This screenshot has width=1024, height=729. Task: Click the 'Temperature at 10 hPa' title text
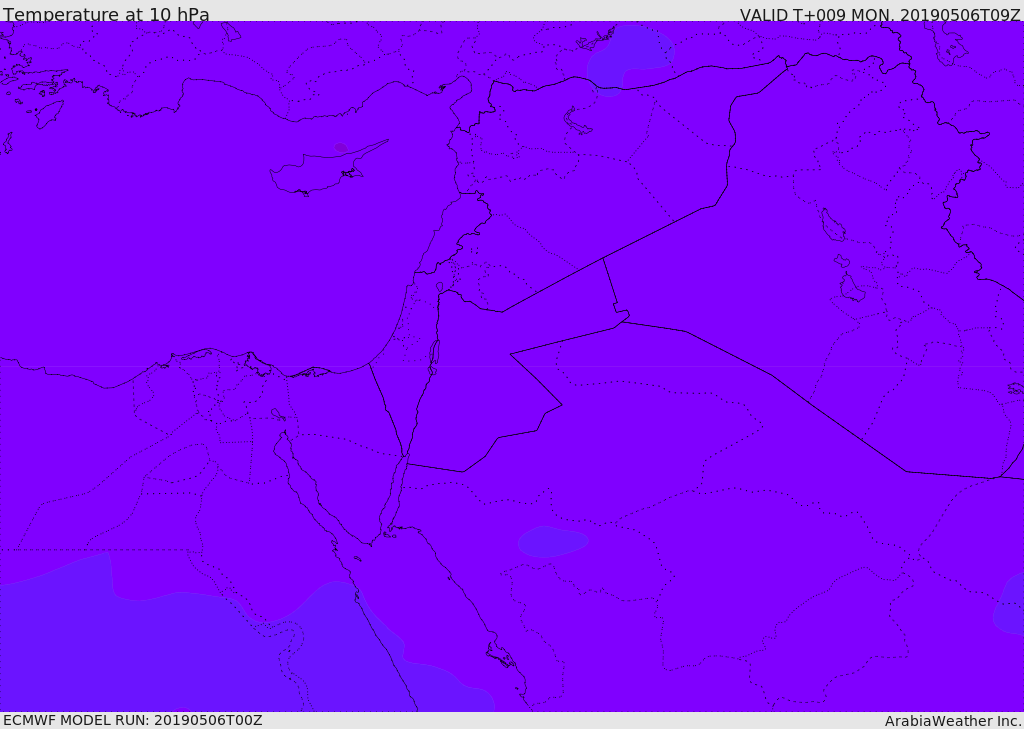106,14
